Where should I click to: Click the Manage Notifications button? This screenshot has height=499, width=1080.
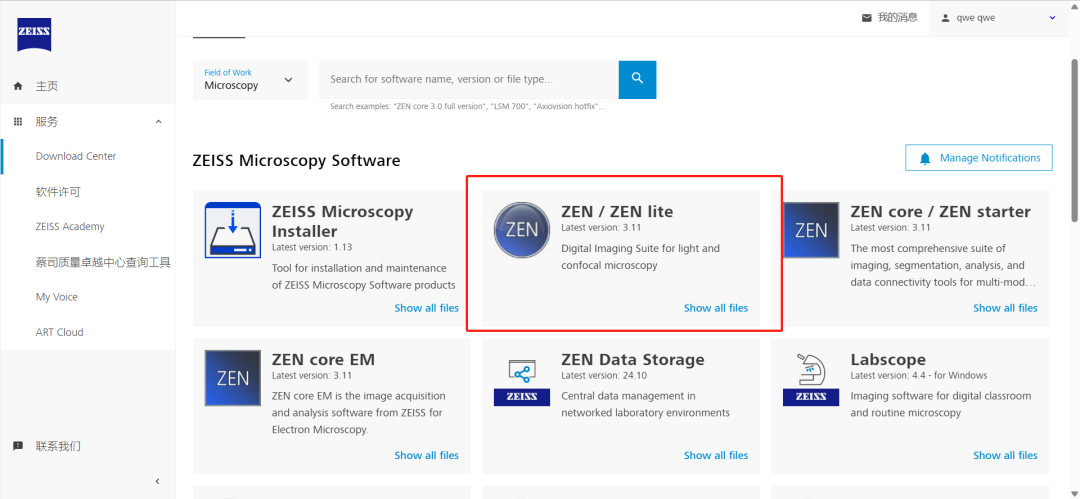click(979, 158)
